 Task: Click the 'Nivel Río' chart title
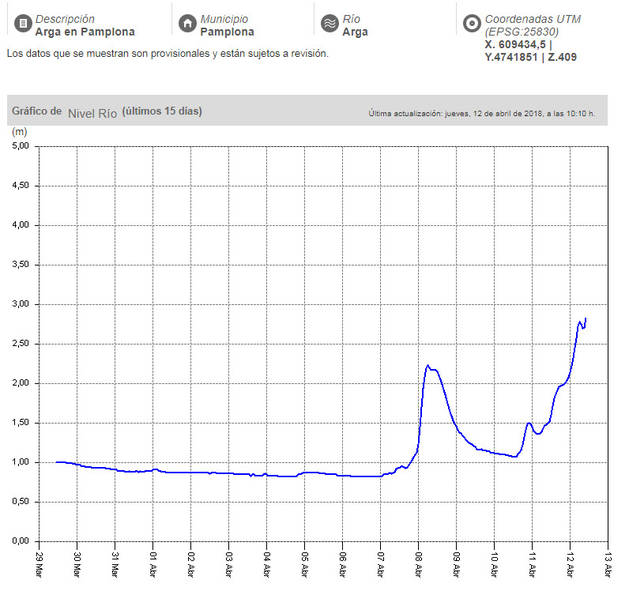coord(92,112)
